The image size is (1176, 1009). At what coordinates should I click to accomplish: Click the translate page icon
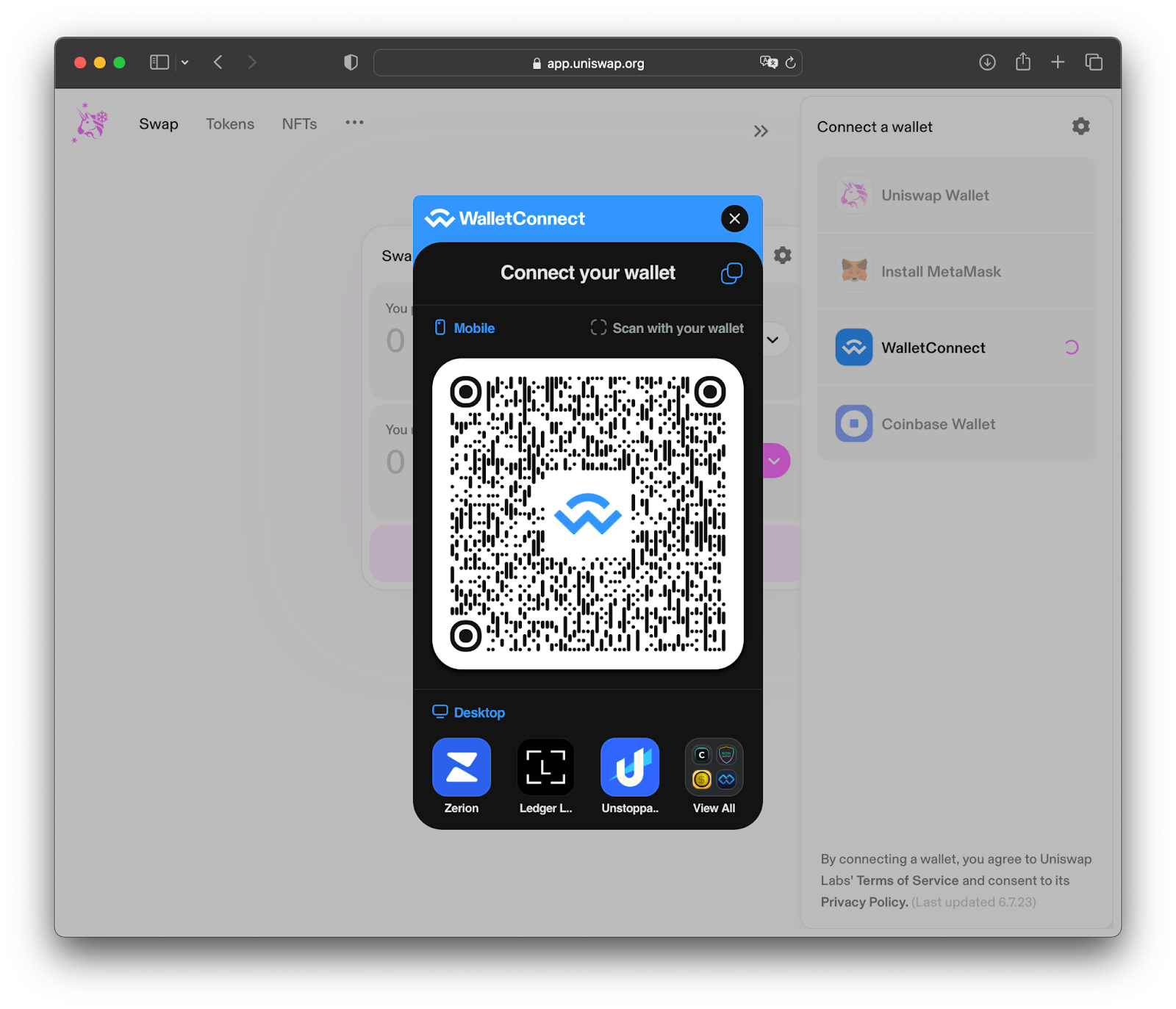click(769, 62)
